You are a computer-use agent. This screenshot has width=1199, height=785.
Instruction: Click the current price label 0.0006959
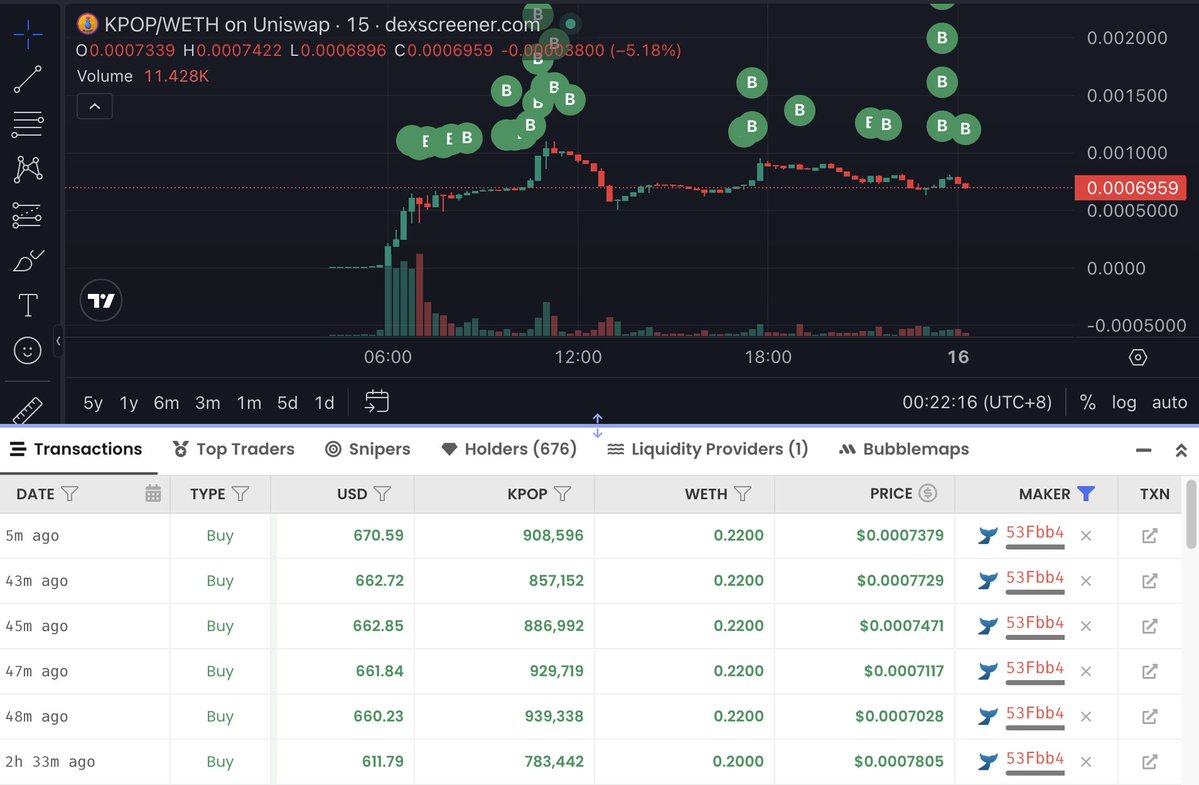1131,188
